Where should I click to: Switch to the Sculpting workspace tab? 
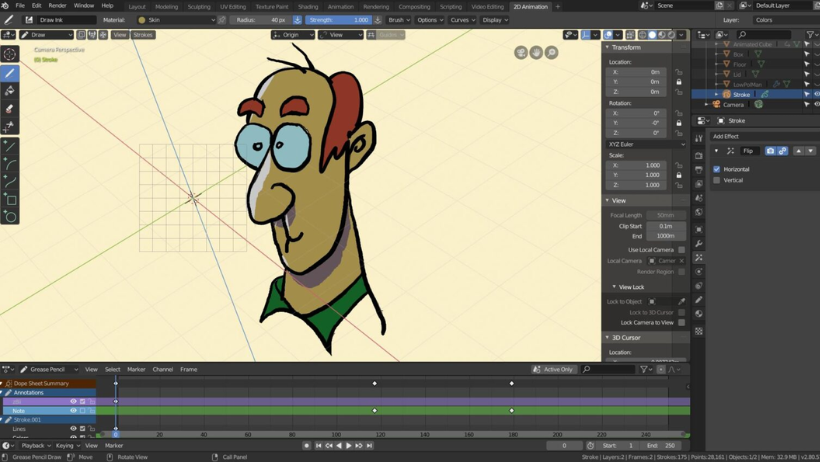tap(199, 7)
